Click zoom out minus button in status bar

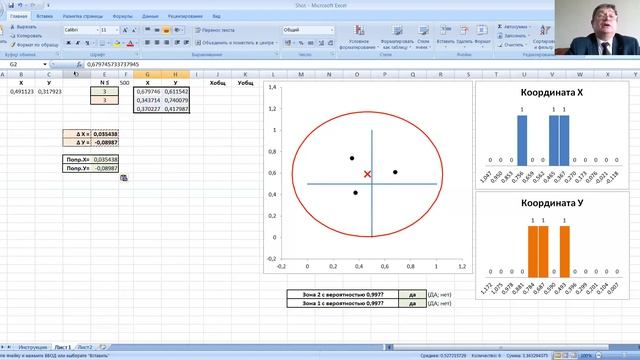click(598, 356)
